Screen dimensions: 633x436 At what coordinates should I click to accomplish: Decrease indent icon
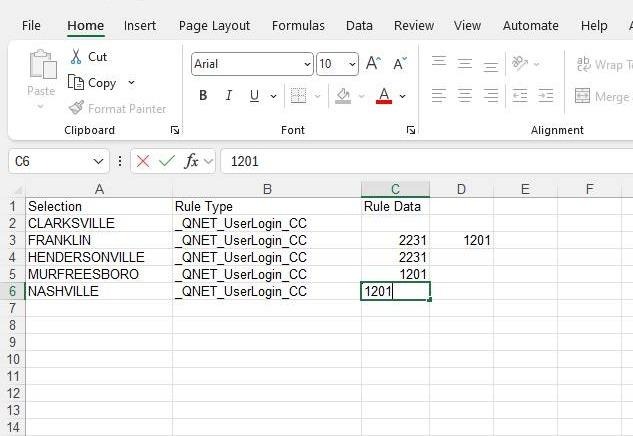(x=520, y=96)
